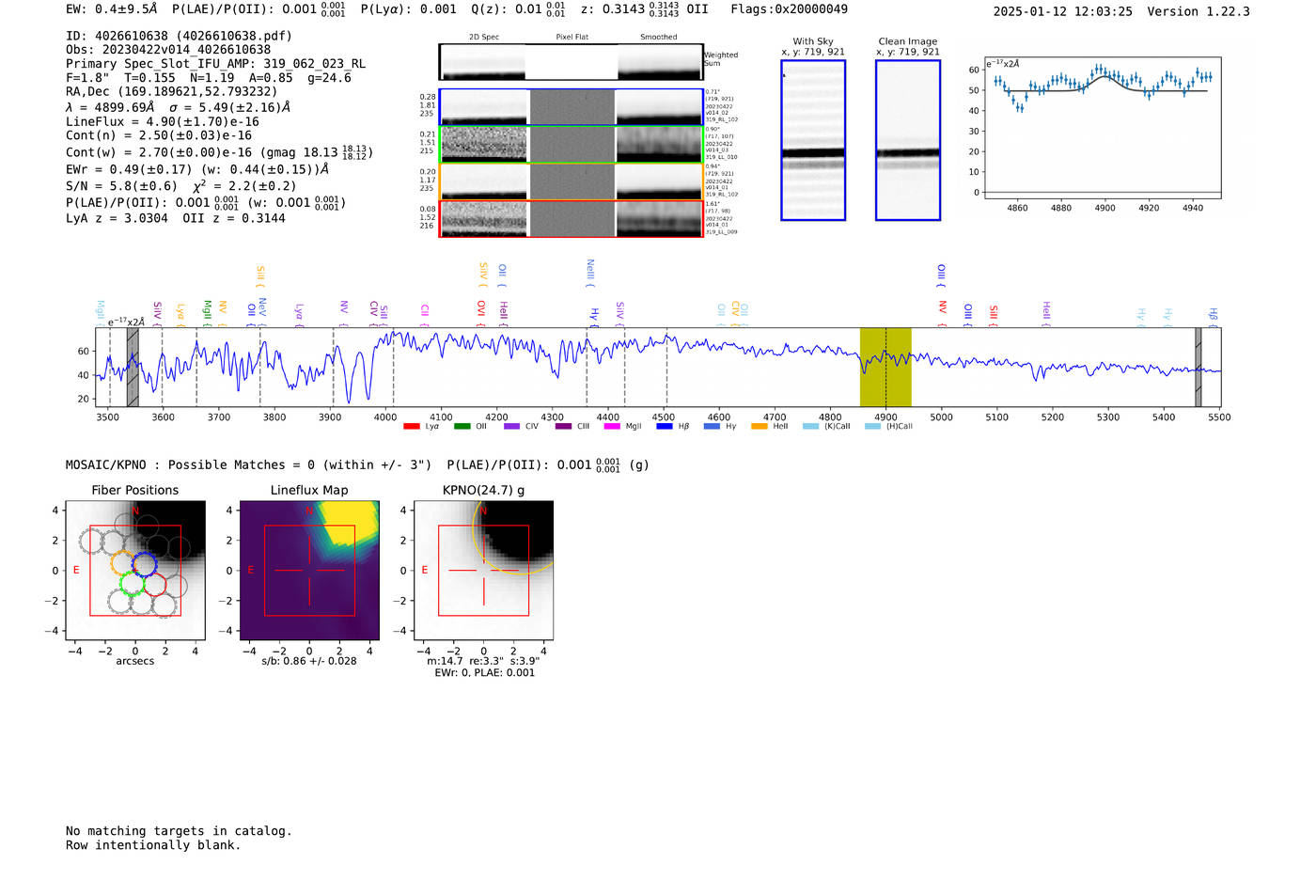Open the Lineflux Map panel
Screen dimensions: 1316x896
(309, 571)
